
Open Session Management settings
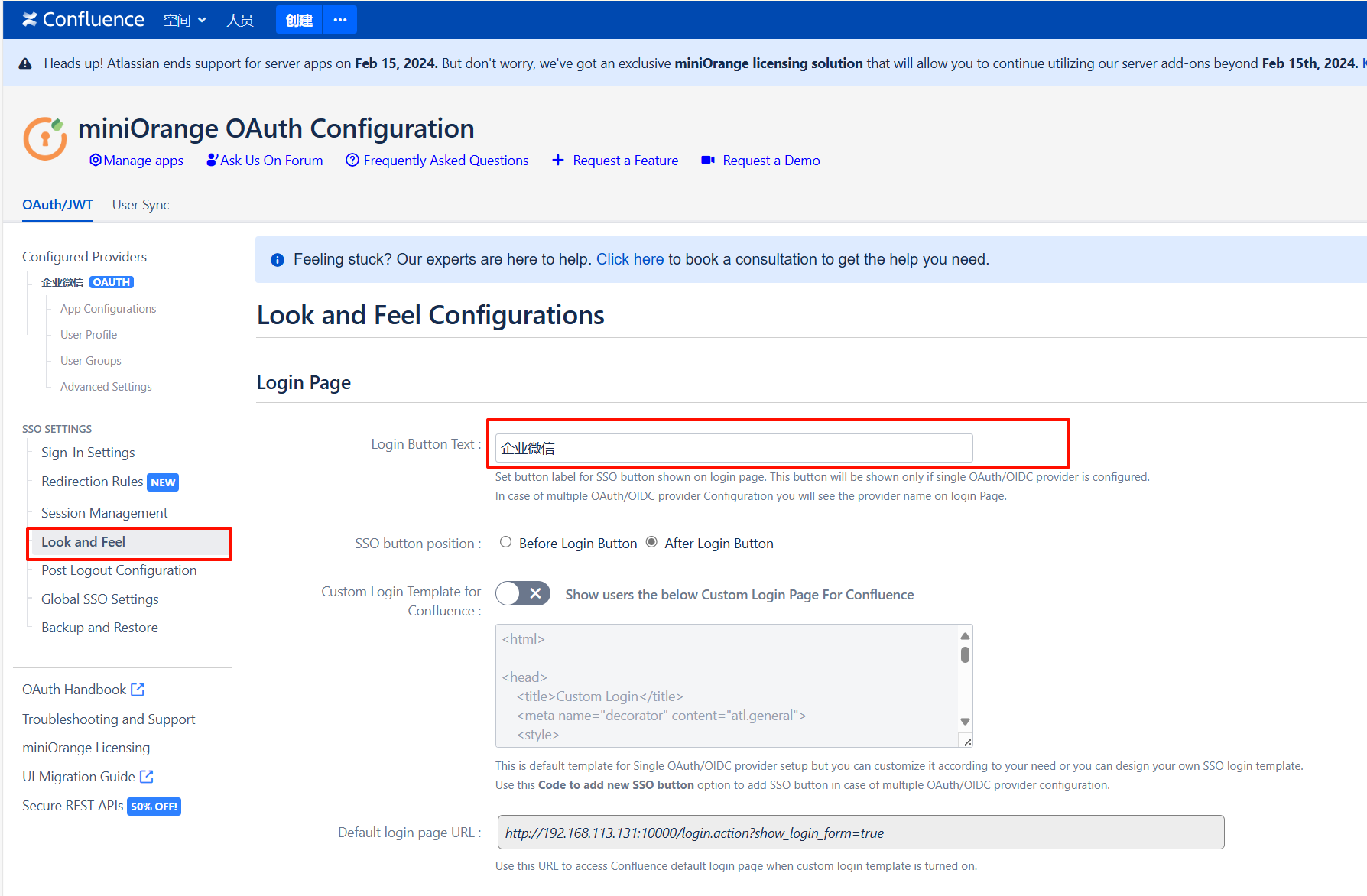[x=105, y=513]
